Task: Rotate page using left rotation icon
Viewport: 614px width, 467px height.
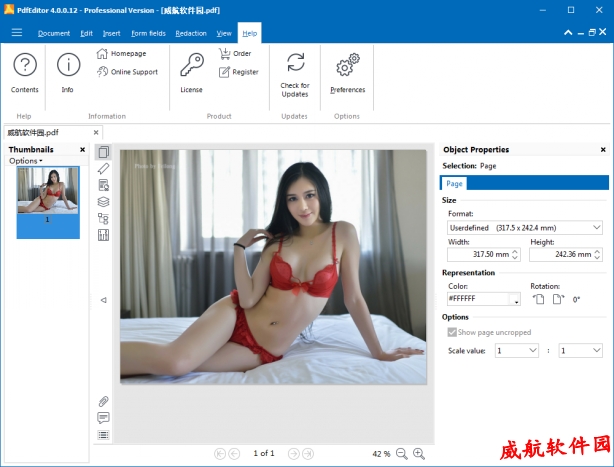Action: [x=539, y=299]
